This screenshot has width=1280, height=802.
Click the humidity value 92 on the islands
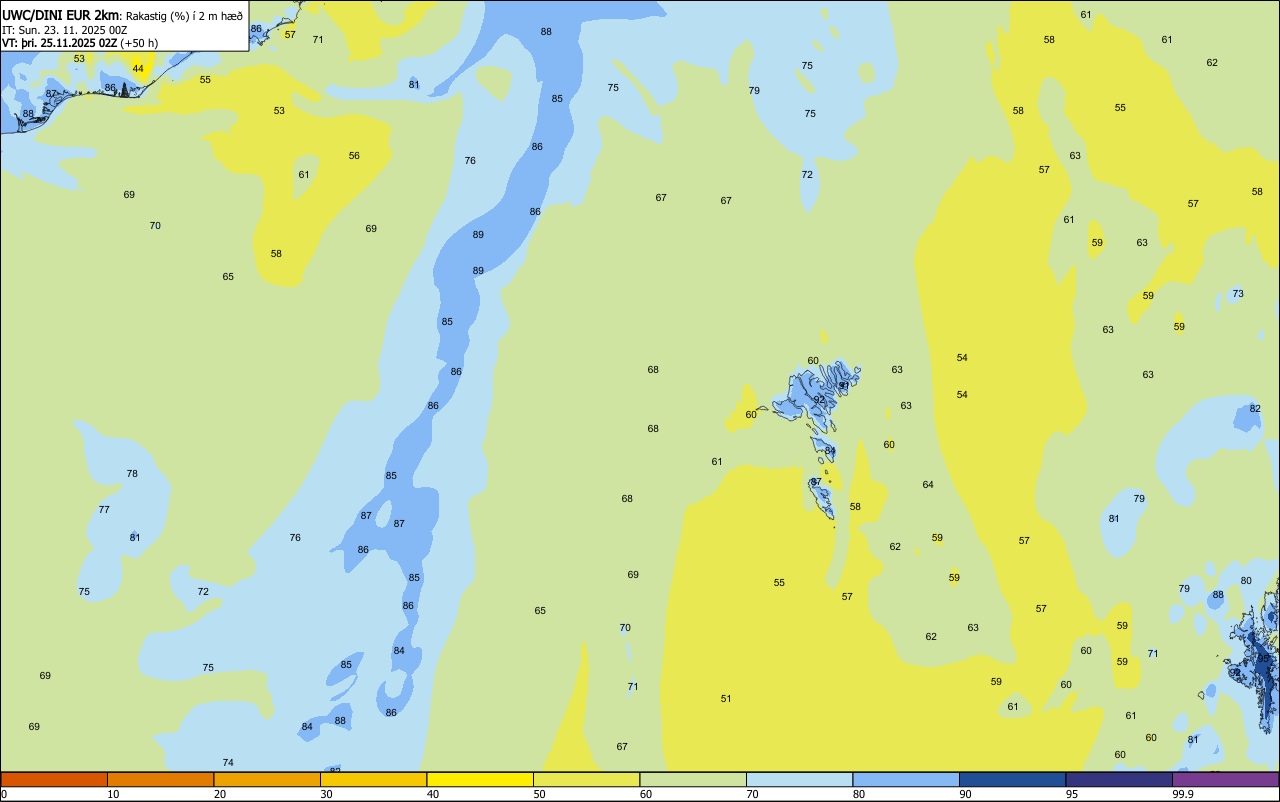819,399
